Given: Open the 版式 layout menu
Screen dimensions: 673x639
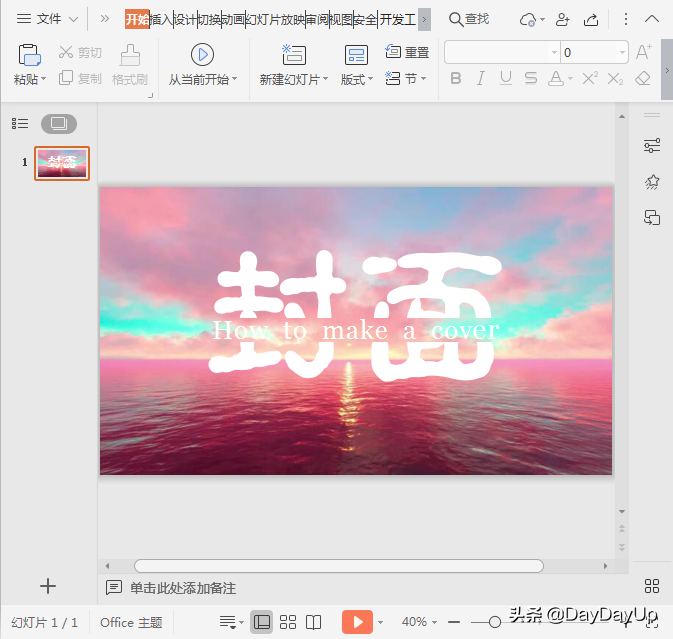Looking at the screenshot, I should (357, 65).
